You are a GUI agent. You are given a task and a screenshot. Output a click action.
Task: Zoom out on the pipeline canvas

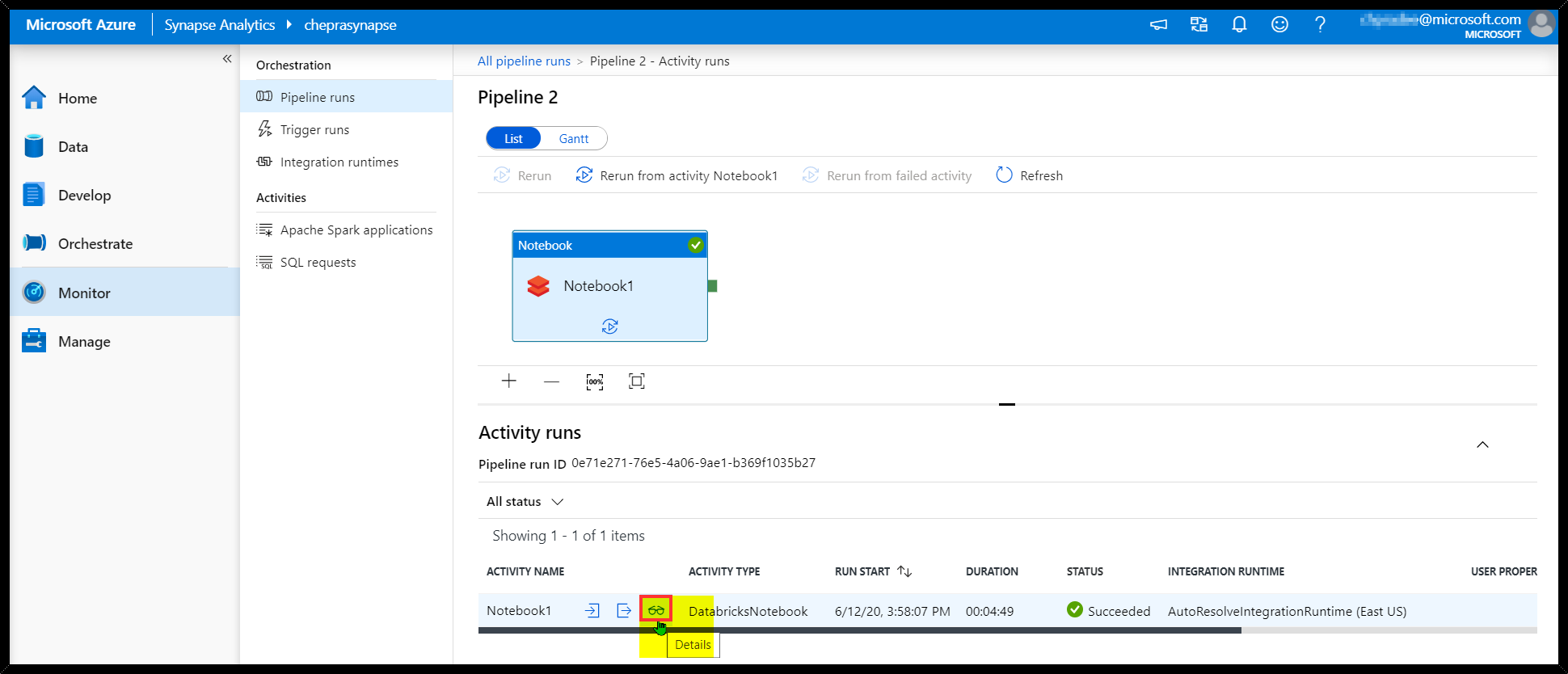pos(551,381)
